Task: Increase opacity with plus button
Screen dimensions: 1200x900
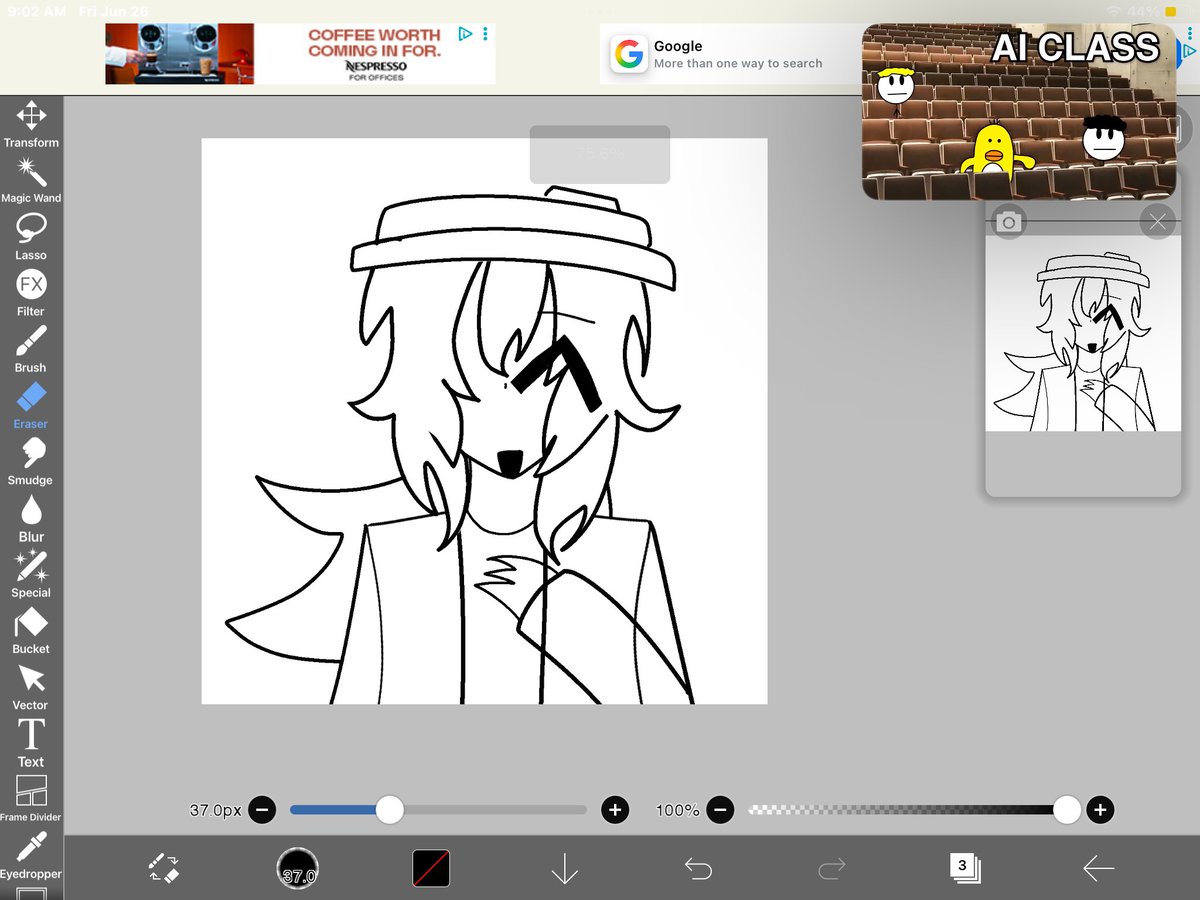Action: (1101, 810)
